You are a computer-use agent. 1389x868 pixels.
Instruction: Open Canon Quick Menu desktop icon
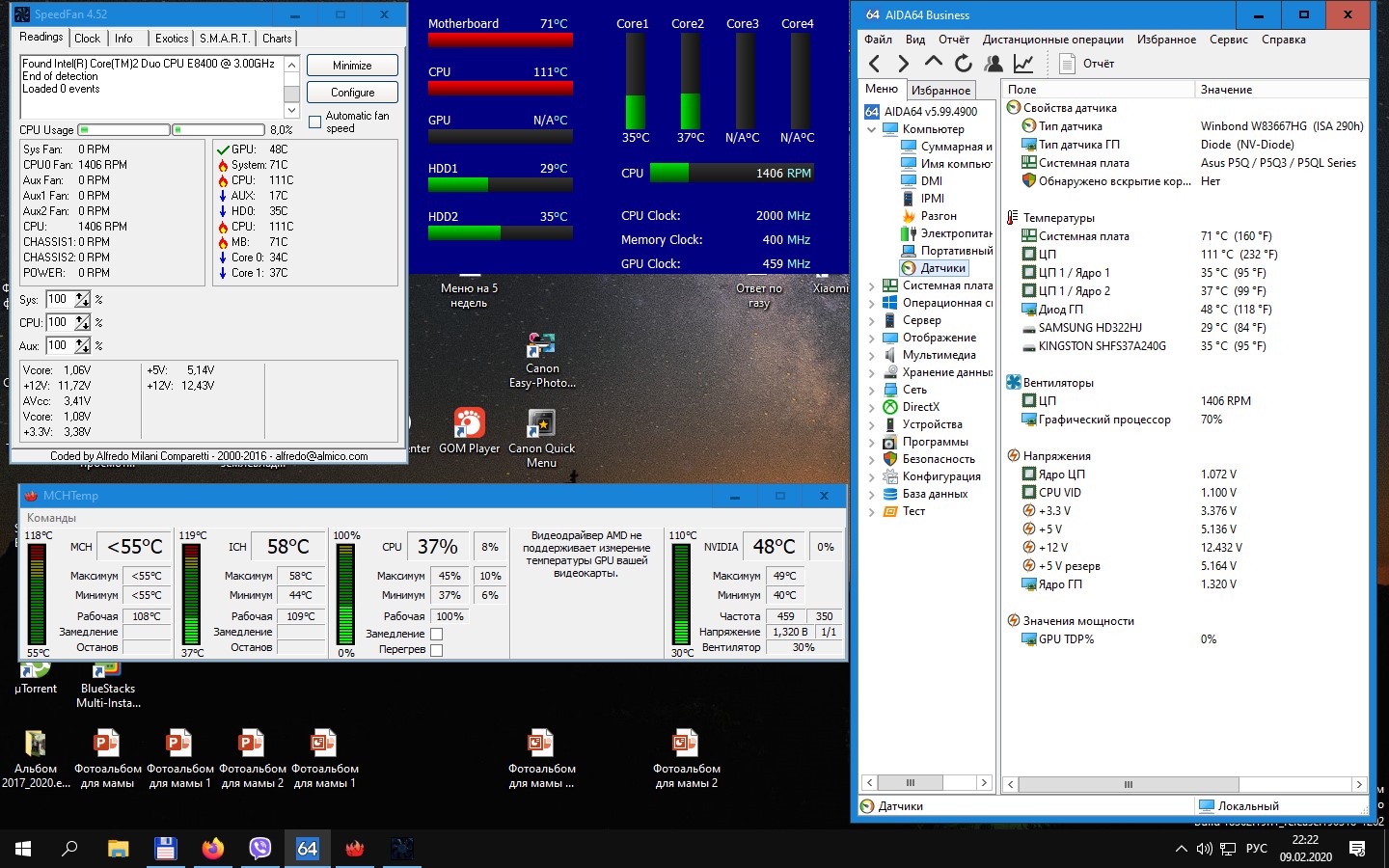coord(541,439)
